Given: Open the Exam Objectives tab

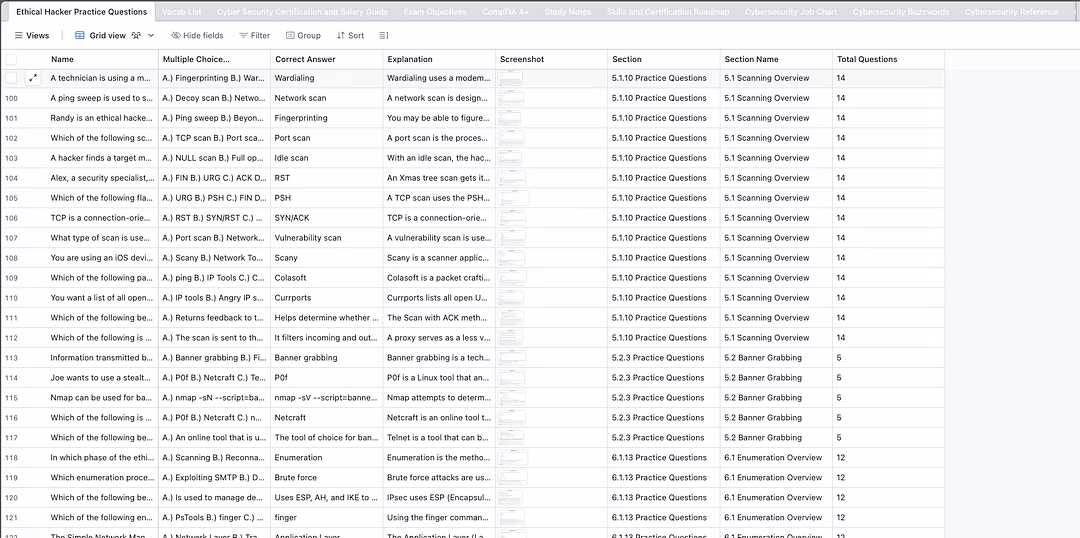Looking at the screenshot, I should pos(434,12).
